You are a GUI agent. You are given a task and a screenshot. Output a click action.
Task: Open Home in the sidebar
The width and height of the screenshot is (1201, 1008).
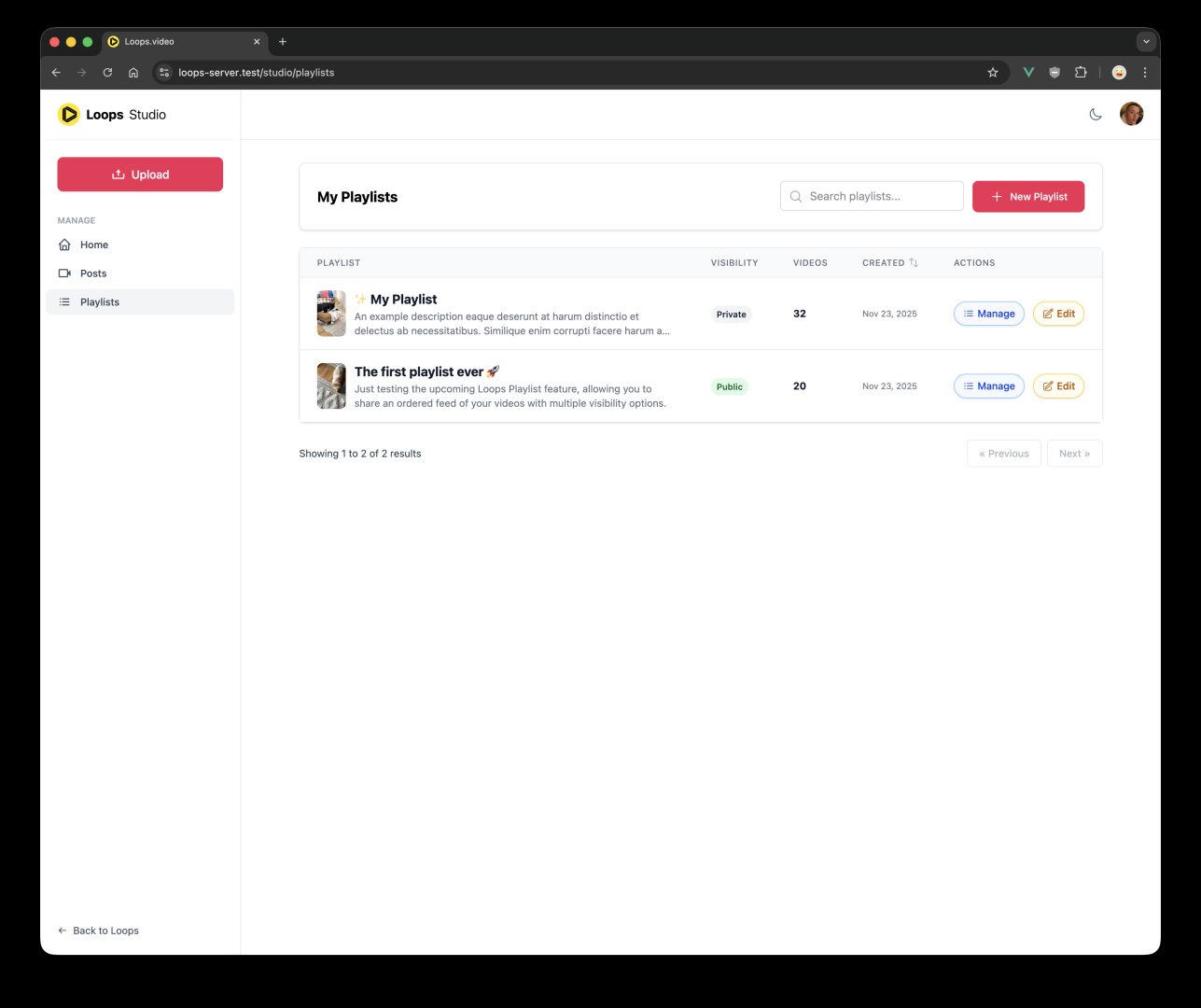point(94,245)
